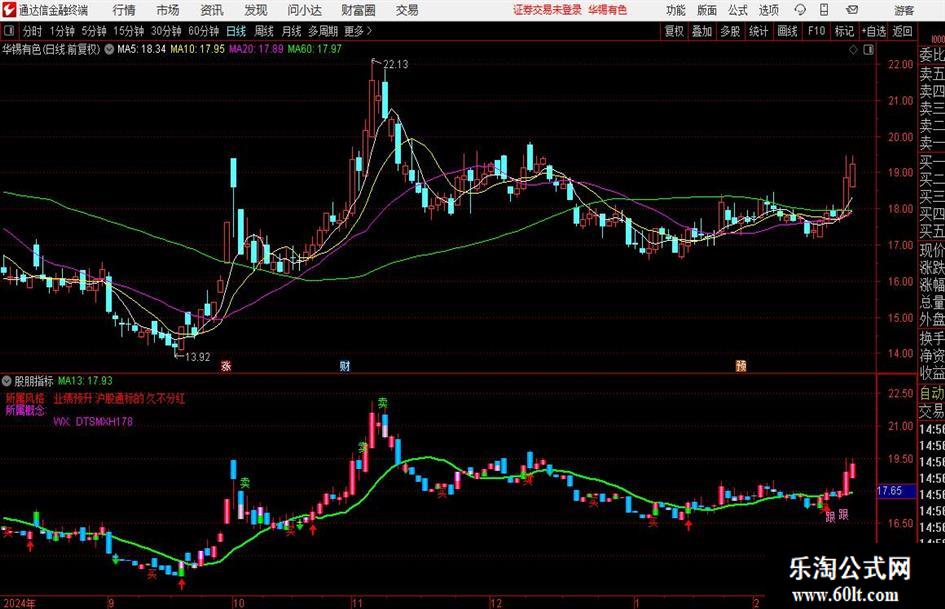Open the 行情 menu
The width and height of the screenshot is (945, 609).
click(124, 10)
